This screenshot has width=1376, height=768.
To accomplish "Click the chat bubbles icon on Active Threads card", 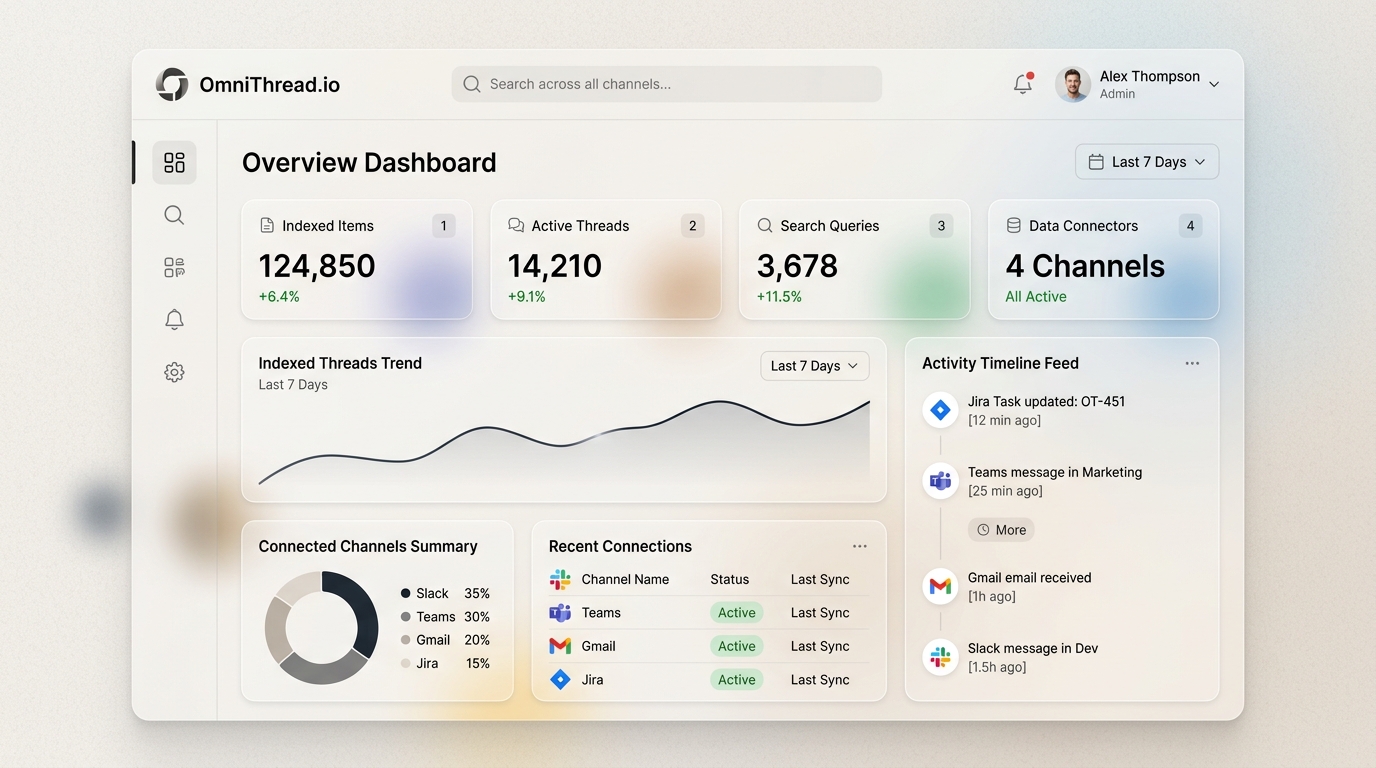I will [x=516, y=226].
